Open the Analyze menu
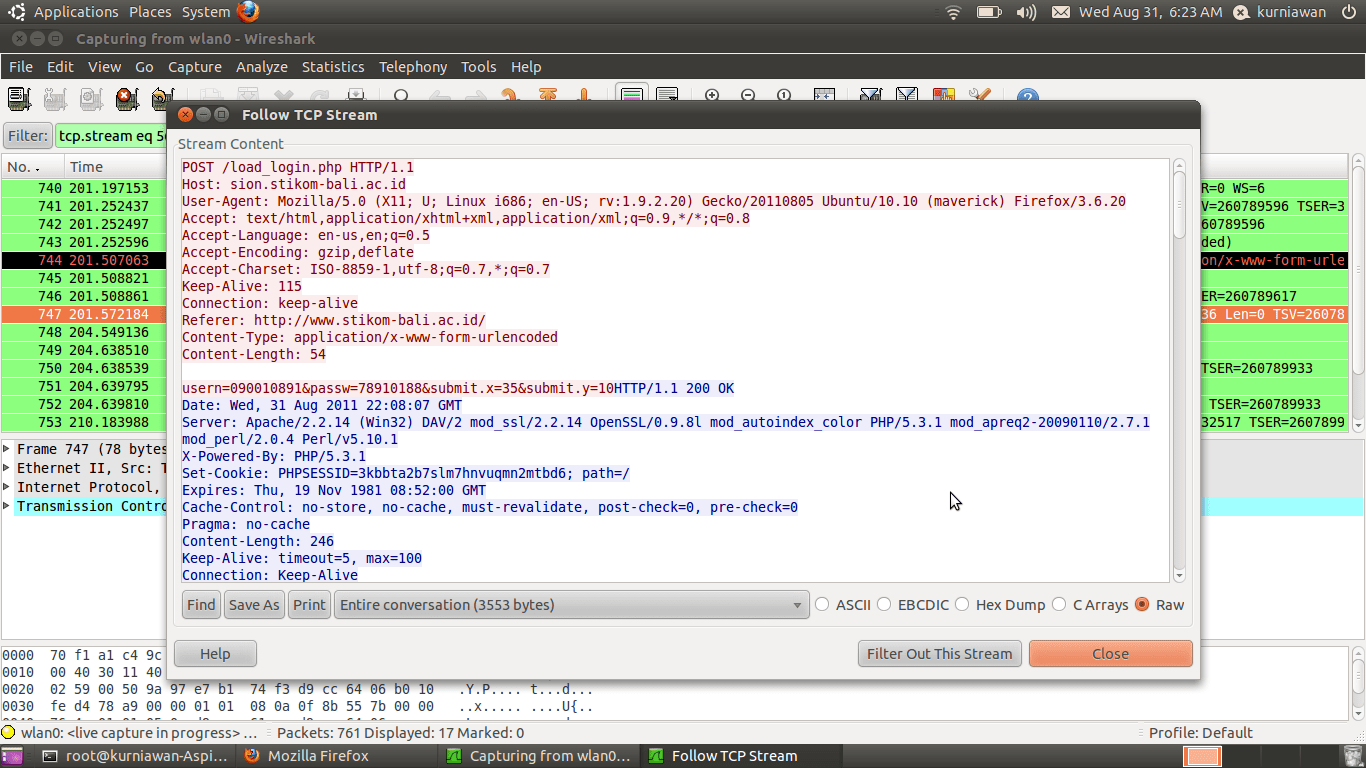The image size is (1366, 768). 262,67
